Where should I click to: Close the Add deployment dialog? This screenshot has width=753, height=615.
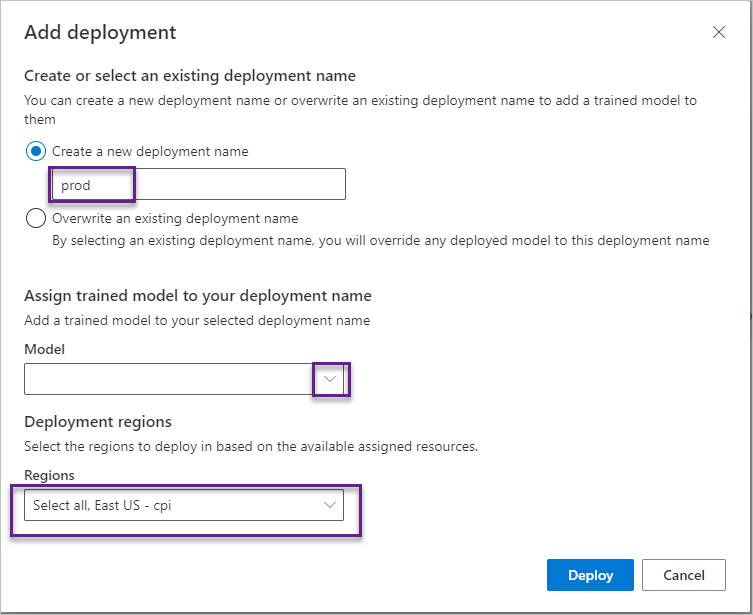718,32
